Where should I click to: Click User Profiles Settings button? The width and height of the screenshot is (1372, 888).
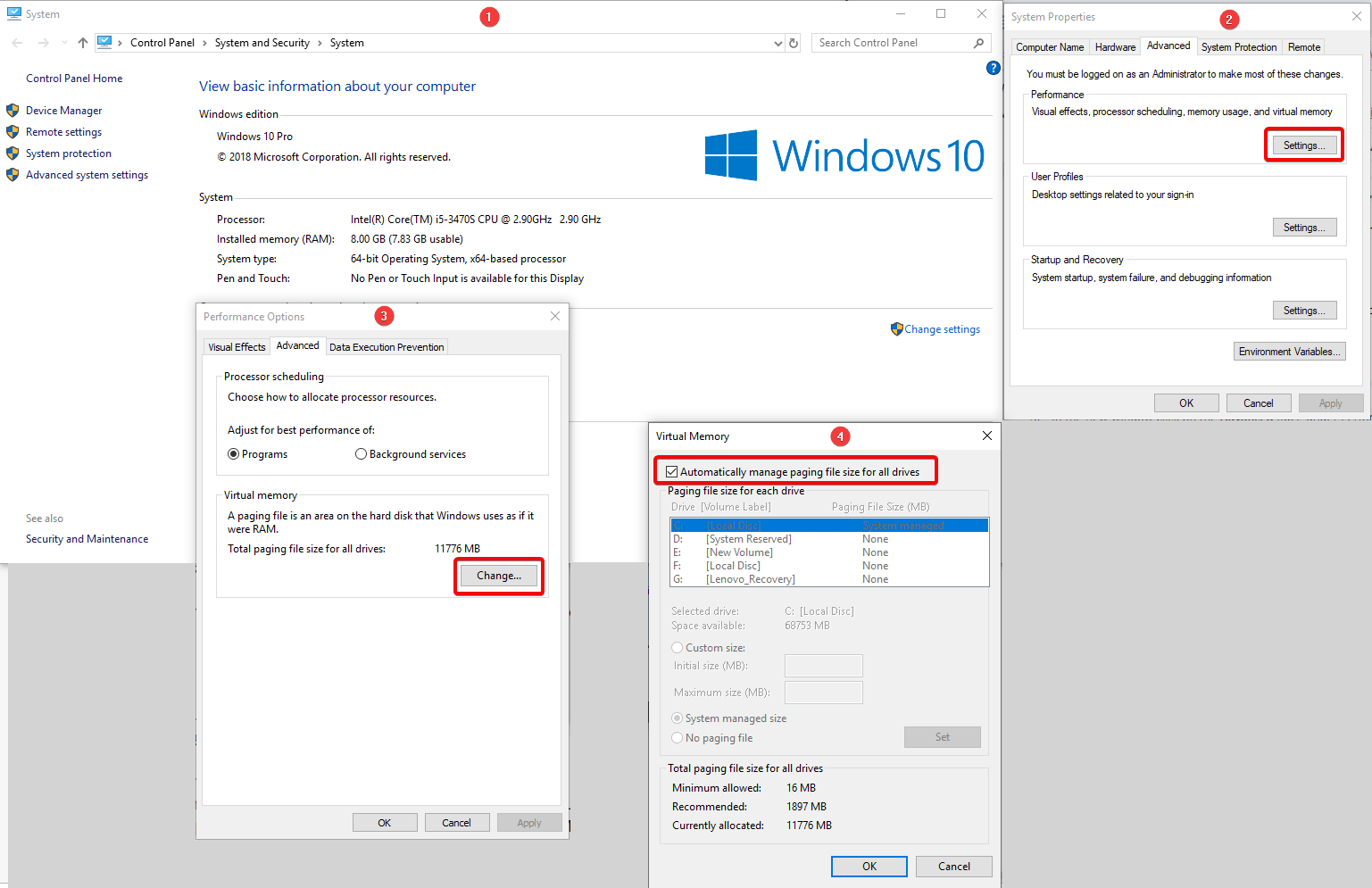point(1304,228)
